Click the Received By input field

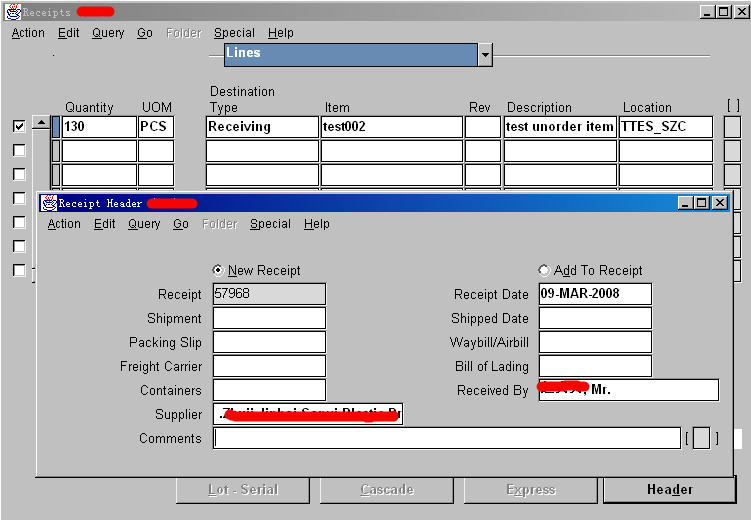pyautogui.click(x=629, y=390)
